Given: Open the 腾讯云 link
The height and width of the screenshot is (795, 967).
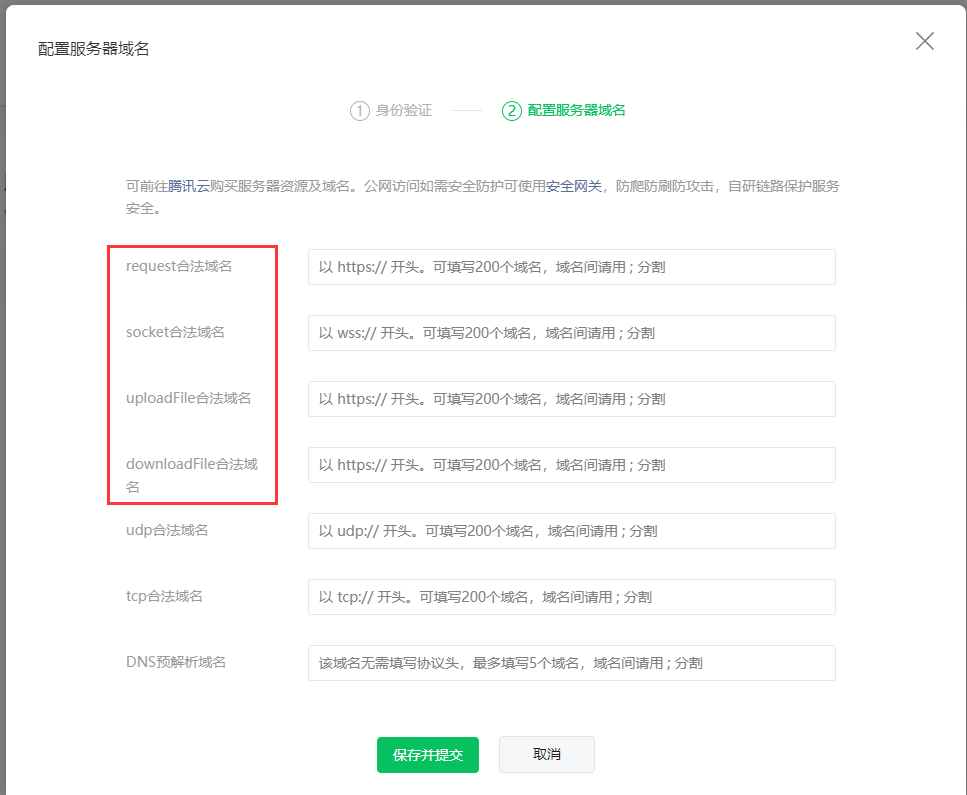Looking at the screenshot, I should [x=189, y=186].
